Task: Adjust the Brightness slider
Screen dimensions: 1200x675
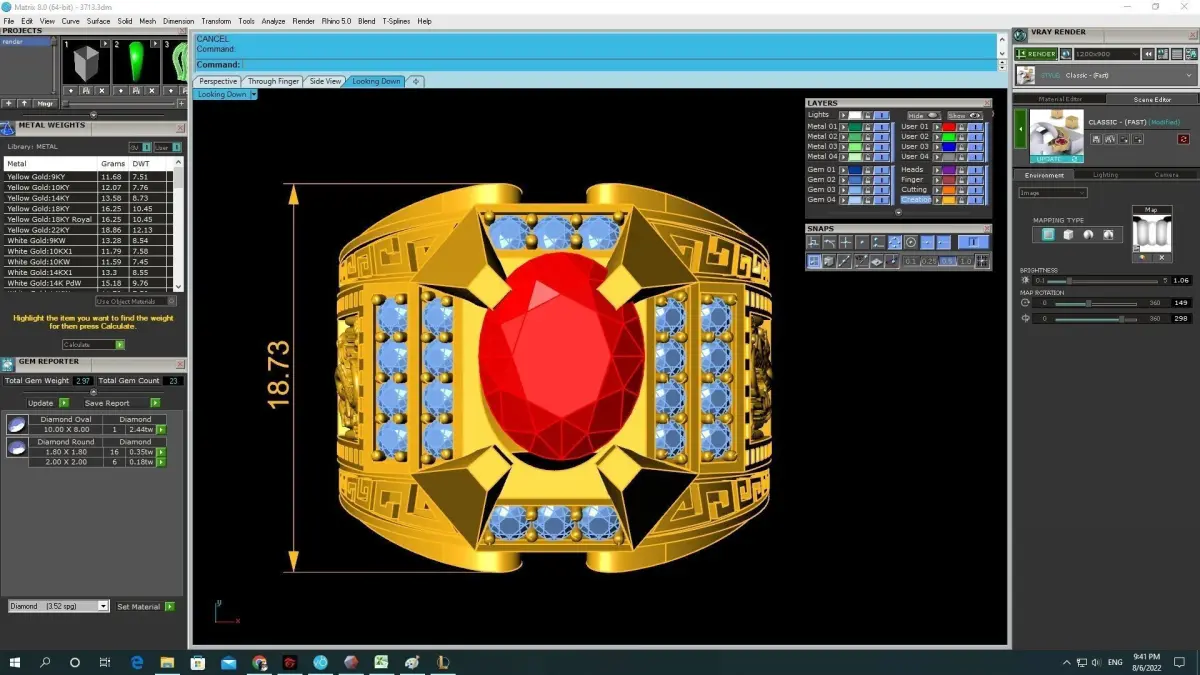Action: (x=1105, y=281)
